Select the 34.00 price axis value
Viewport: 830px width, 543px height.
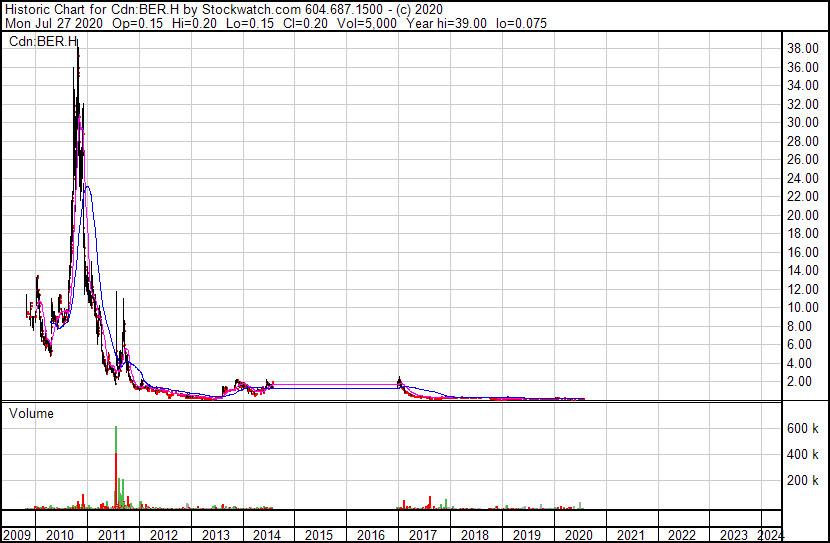803,86
